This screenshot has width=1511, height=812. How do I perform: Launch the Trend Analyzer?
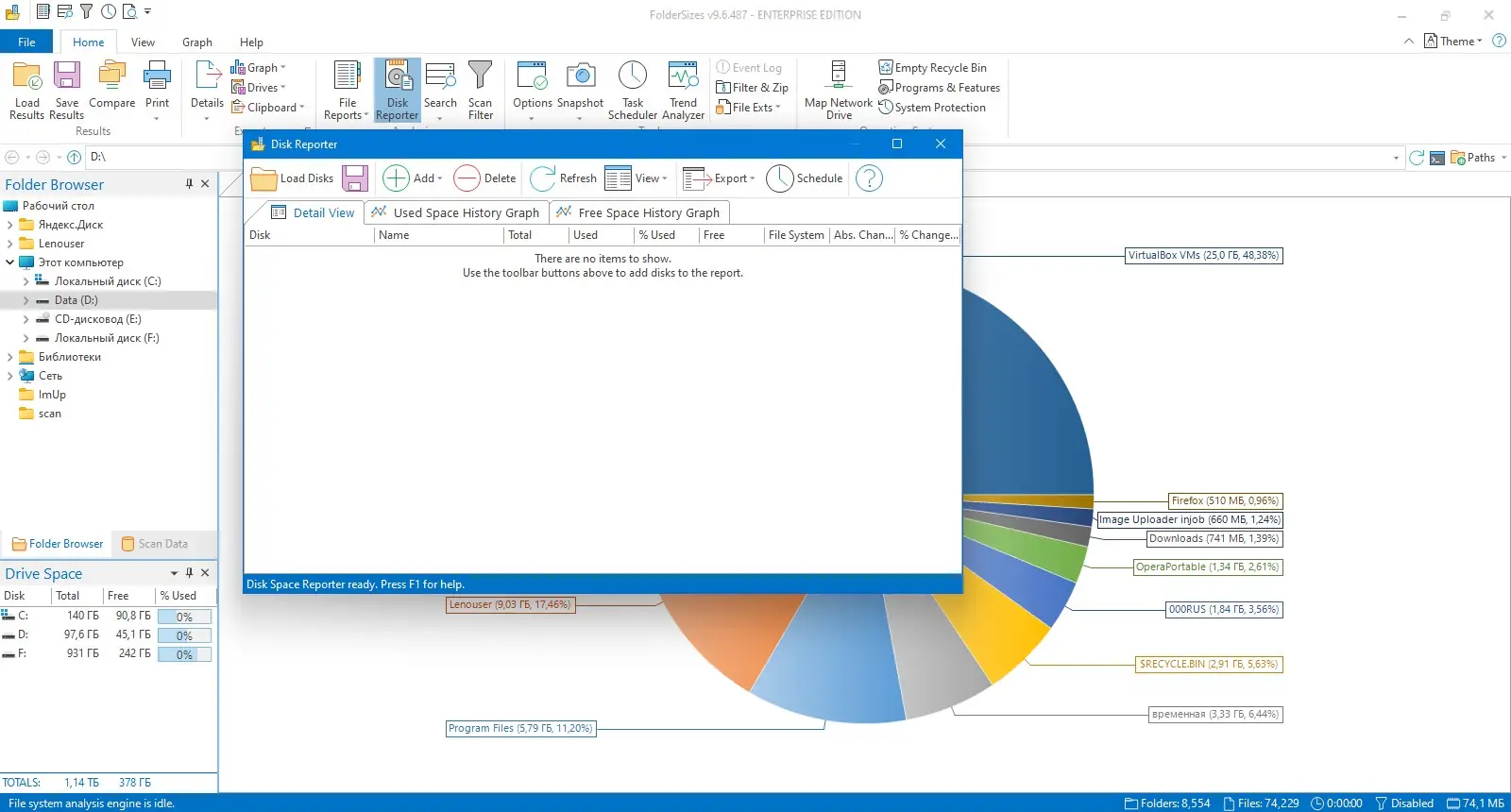tap(683, 90)
